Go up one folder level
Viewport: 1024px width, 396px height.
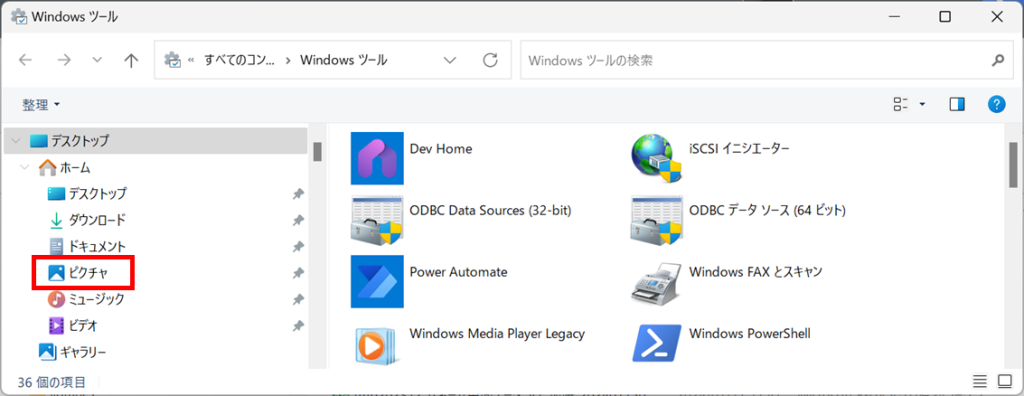[131, 60]
